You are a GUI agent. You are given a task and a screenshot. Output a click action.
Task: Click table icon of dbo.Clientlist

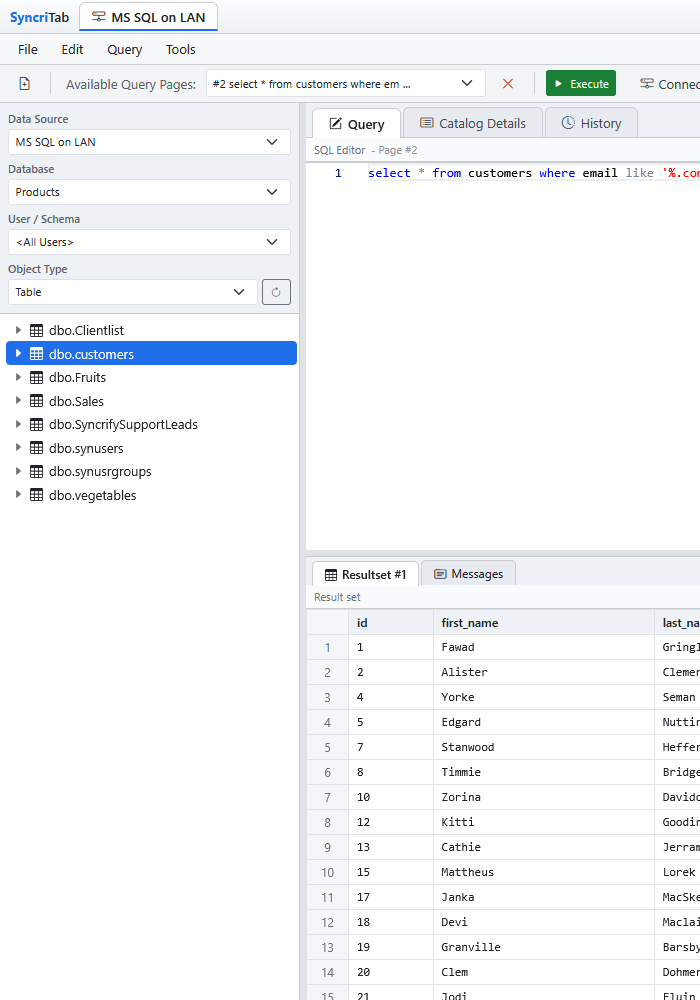tap(37, 330)
